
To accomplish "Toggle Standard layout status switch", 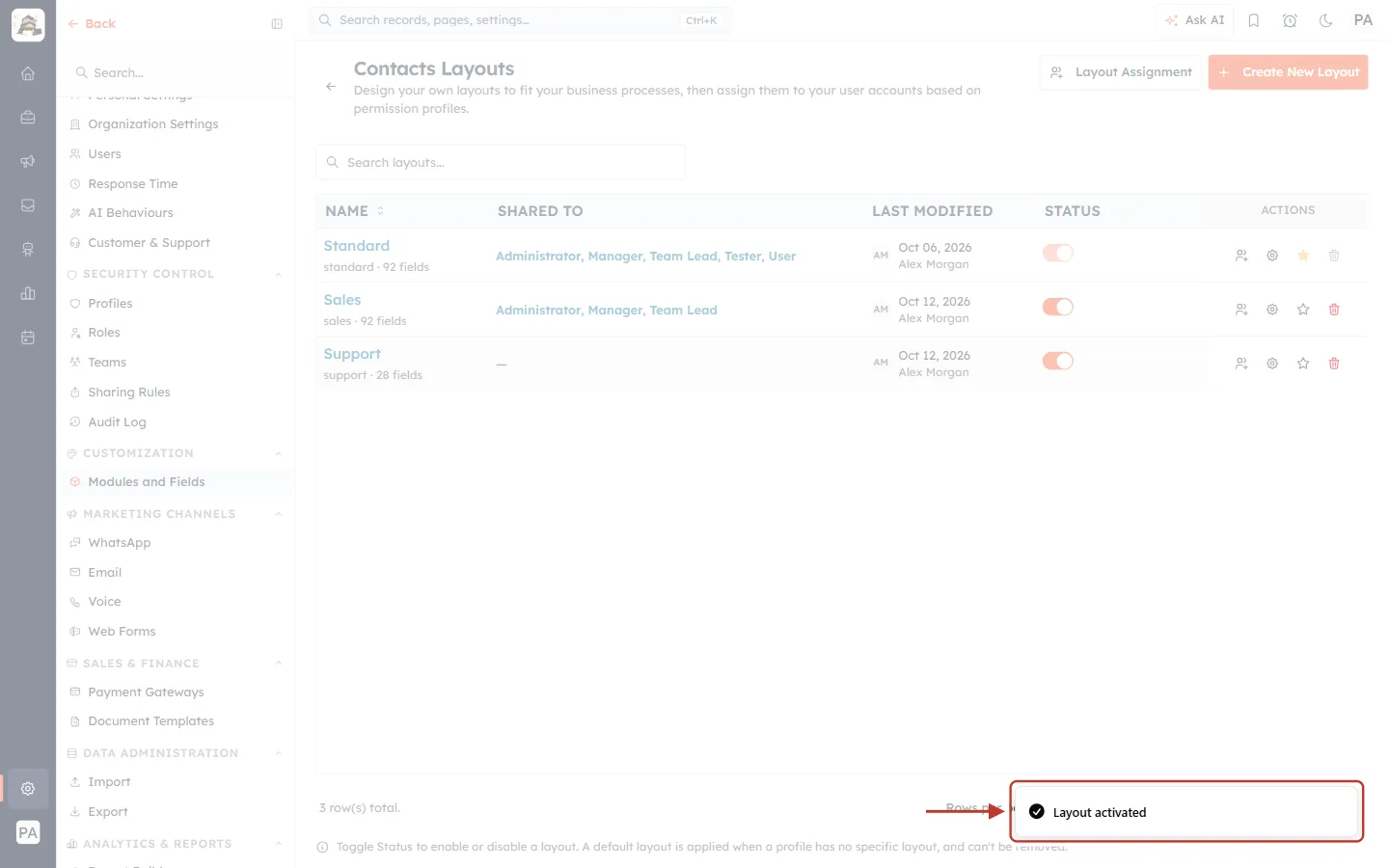I will coord(1058,253).
